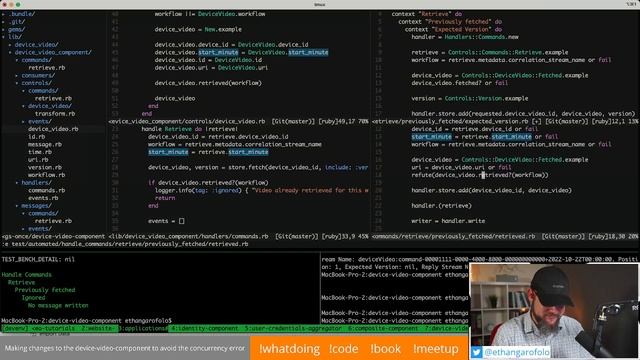Open message.rb in the file tree
The image size is (640, 360).
click(45, 144)
